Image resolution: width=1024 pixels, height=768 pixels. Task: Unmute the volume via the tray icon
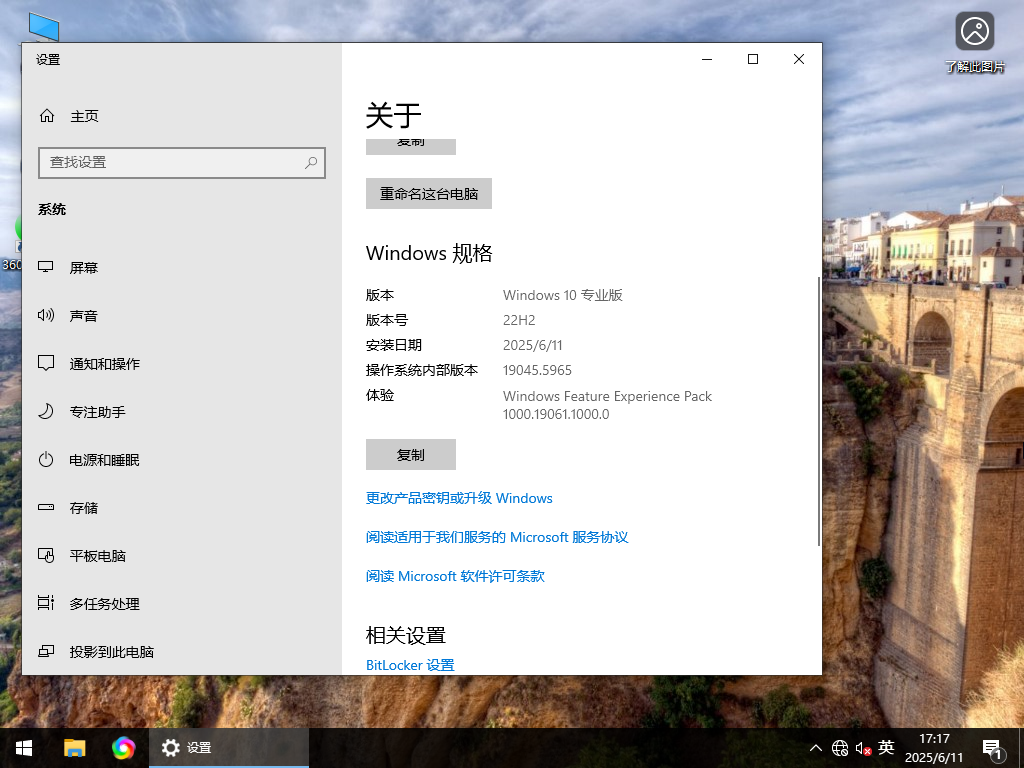click(862, 747)
